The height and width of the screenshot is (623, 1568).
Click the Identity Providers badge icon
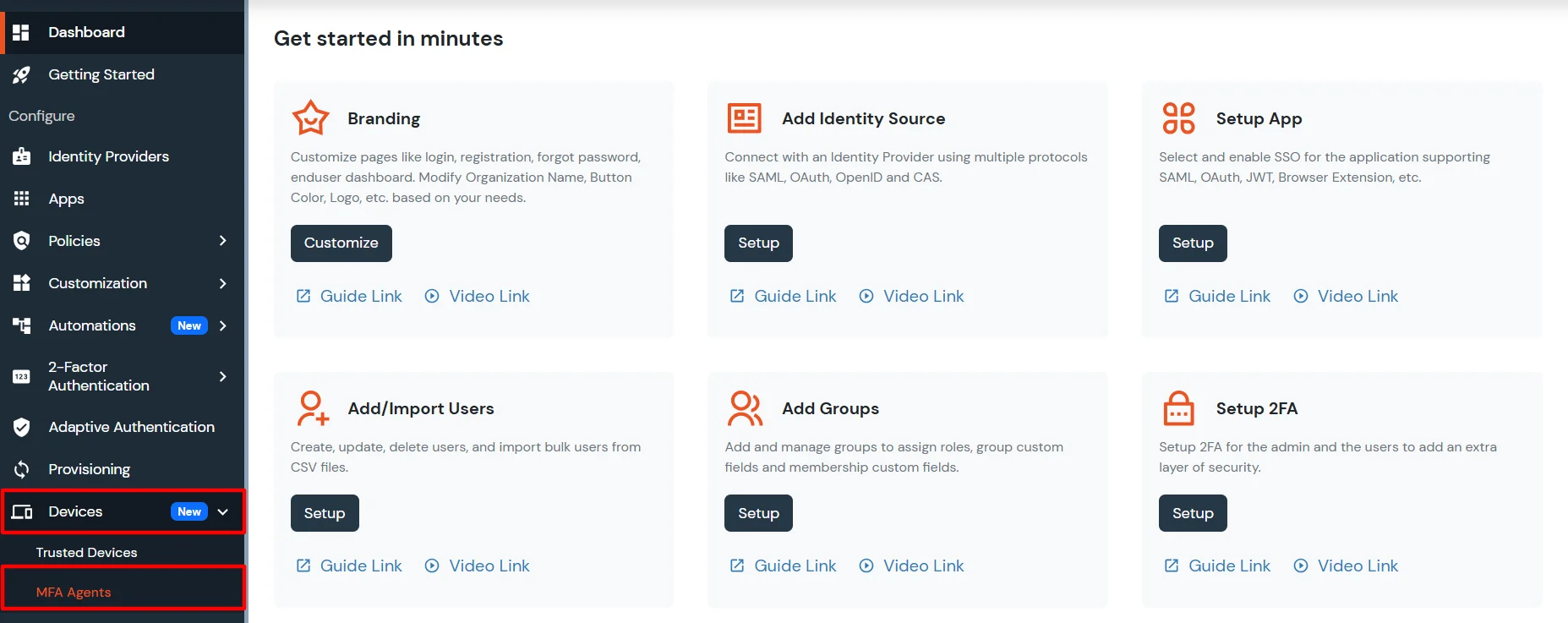[21, 156]
